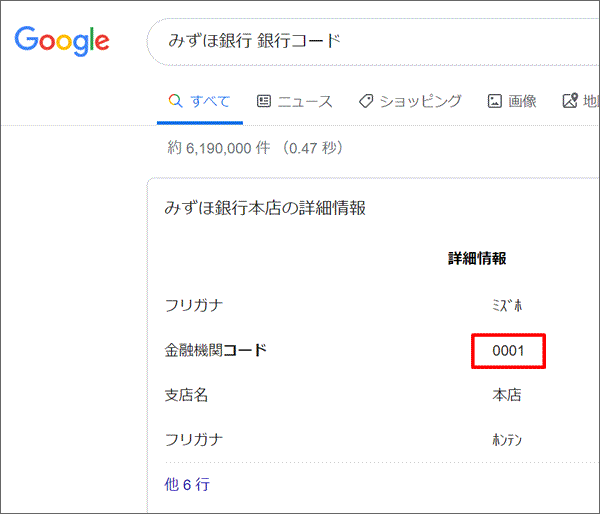Click the picture icon beside 画像

tap(494, 101)
